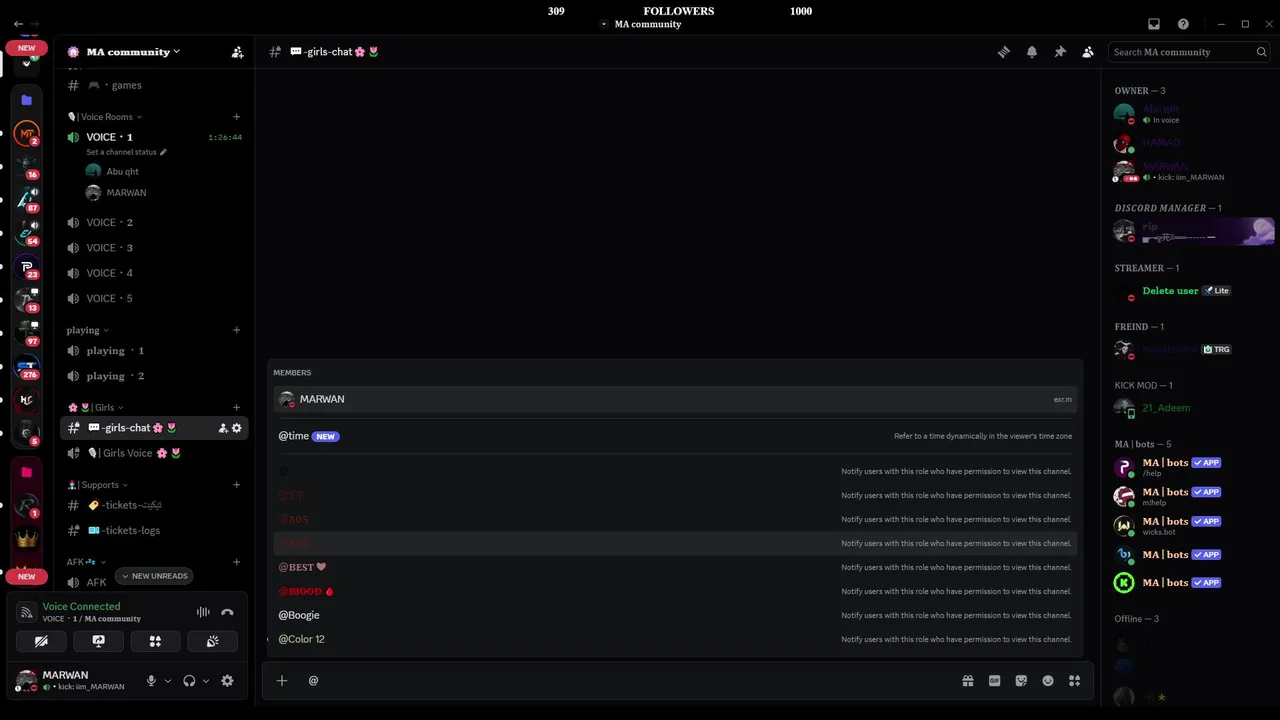
Task: Select MARWAN from members autocomplete
Action: [x=675, y=399]
